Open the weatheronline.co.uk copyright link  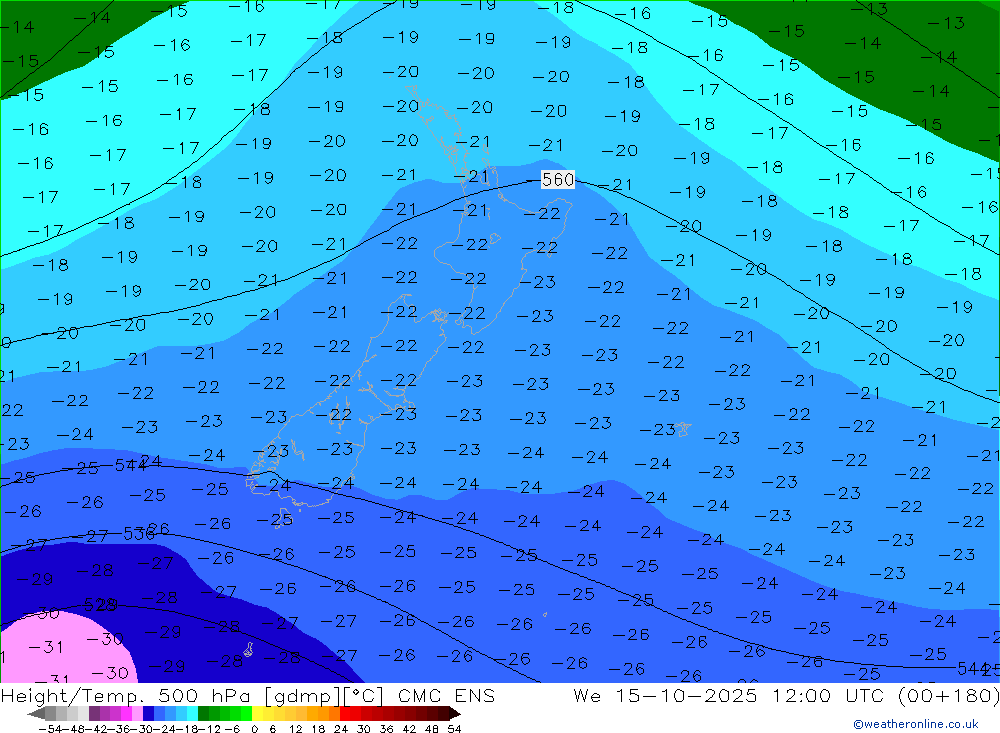point(916,724)
